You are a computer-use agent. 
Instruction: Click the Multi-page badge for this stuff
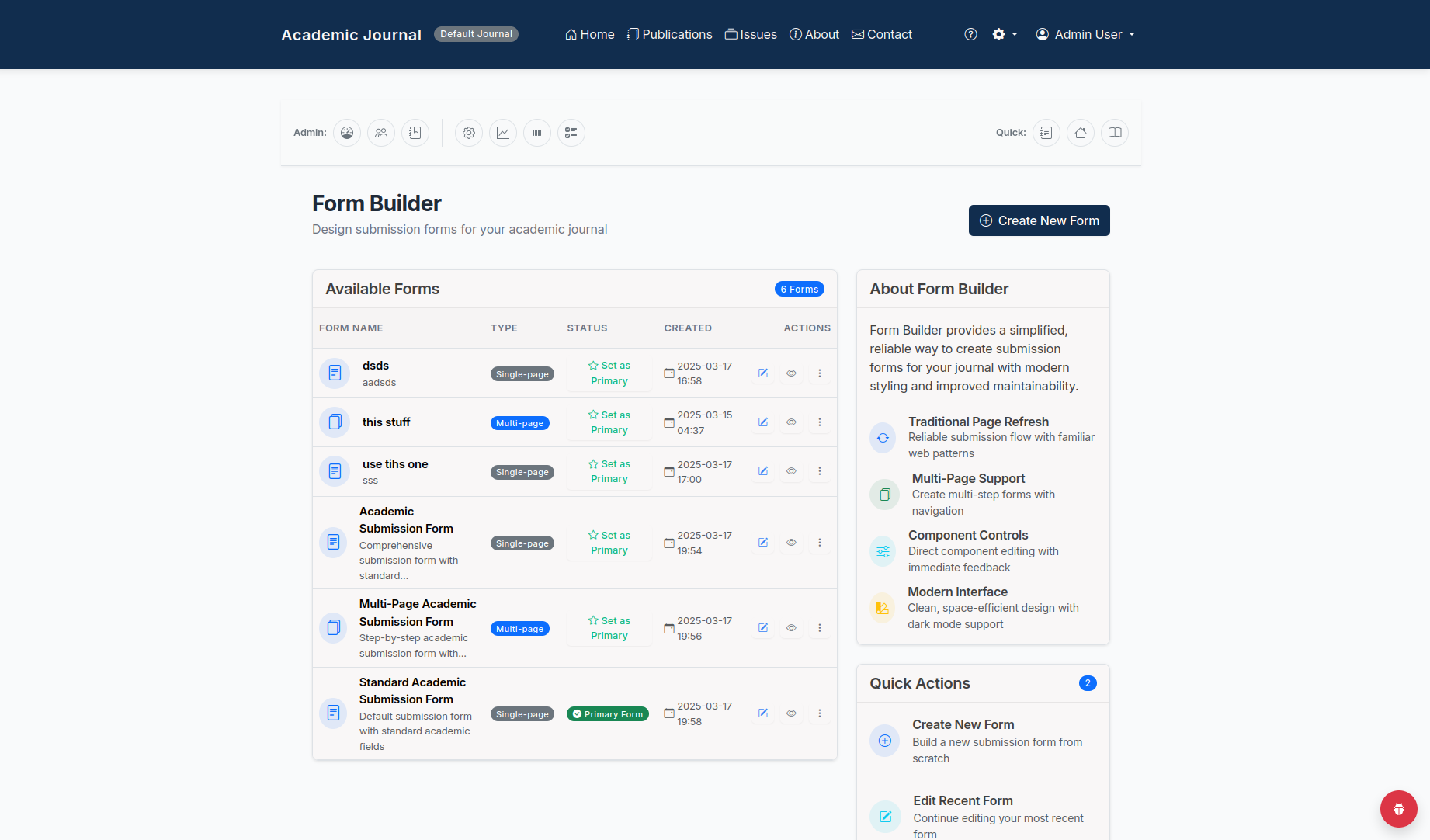pos(520,423)
